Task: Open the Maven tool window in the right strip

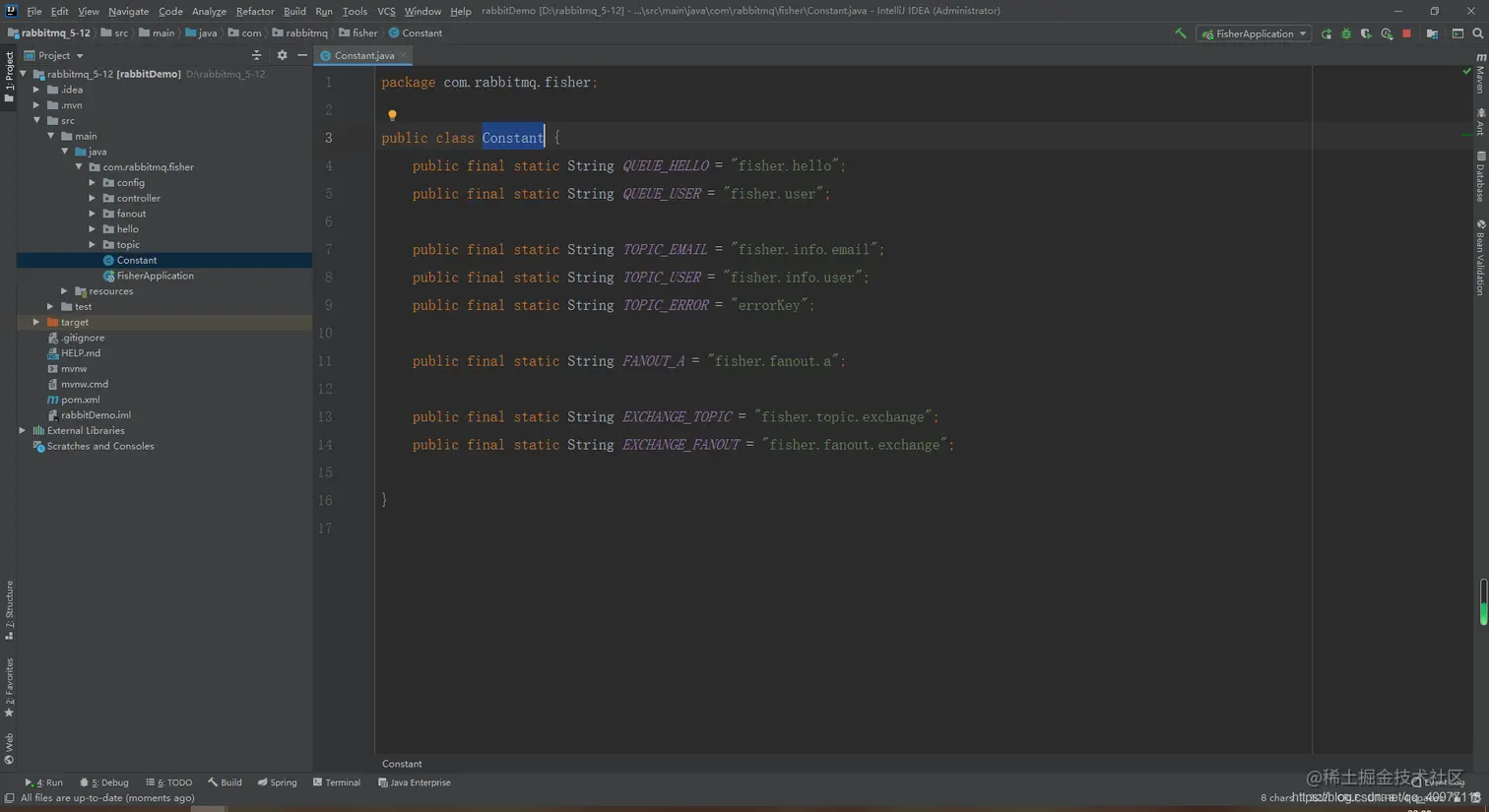Action: [1480, 74]
